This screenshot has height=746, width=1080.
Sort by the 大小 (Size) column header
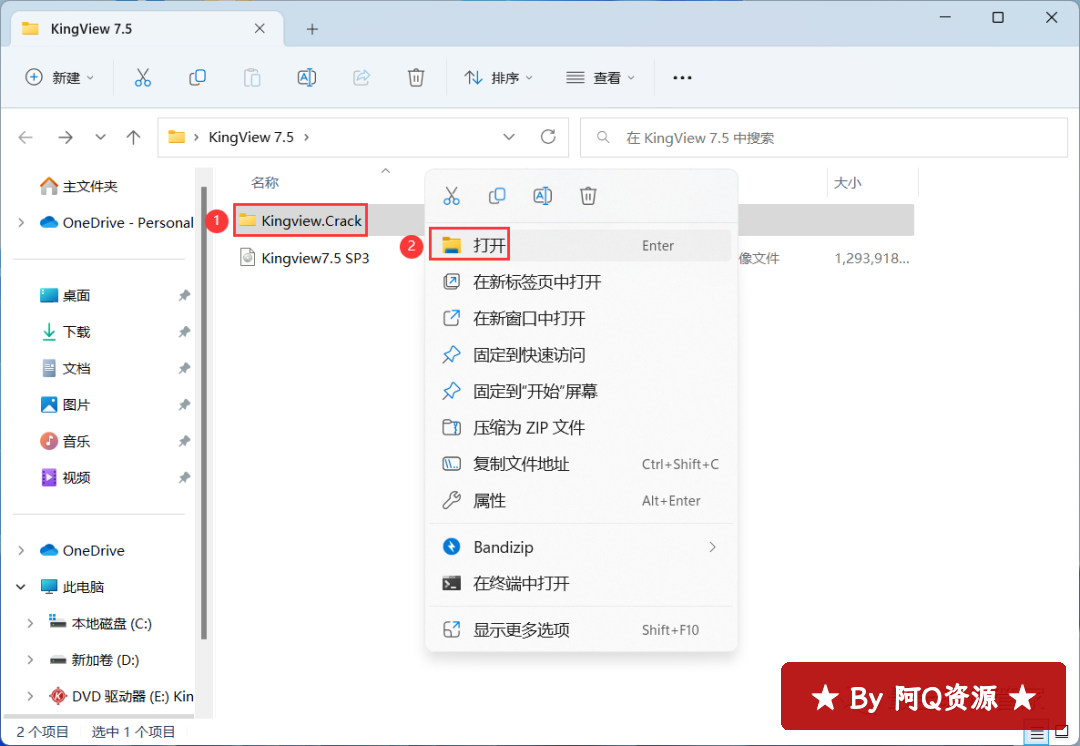(x=848, y=183)
